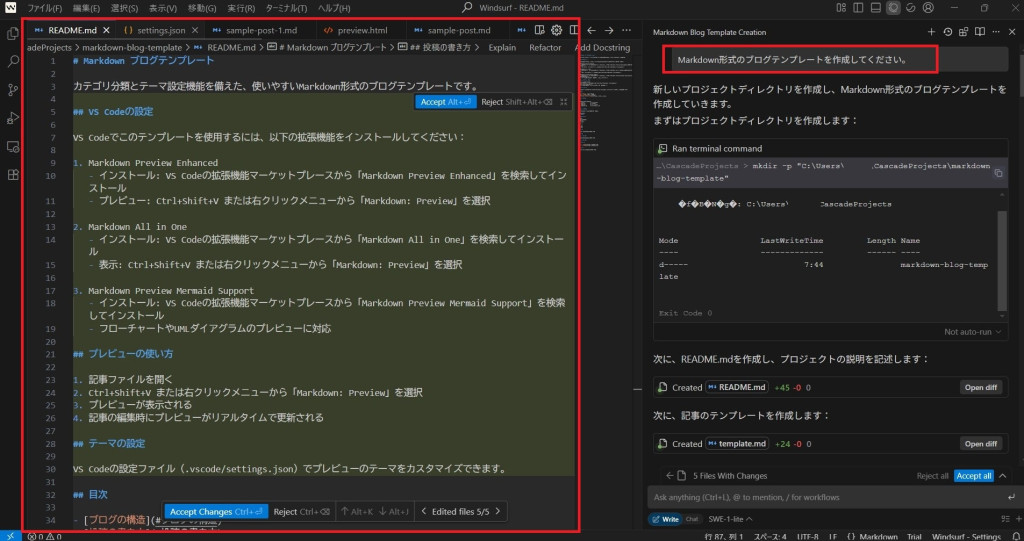
Task: Open the Remote Explorer view
Action: pos(12,146)
